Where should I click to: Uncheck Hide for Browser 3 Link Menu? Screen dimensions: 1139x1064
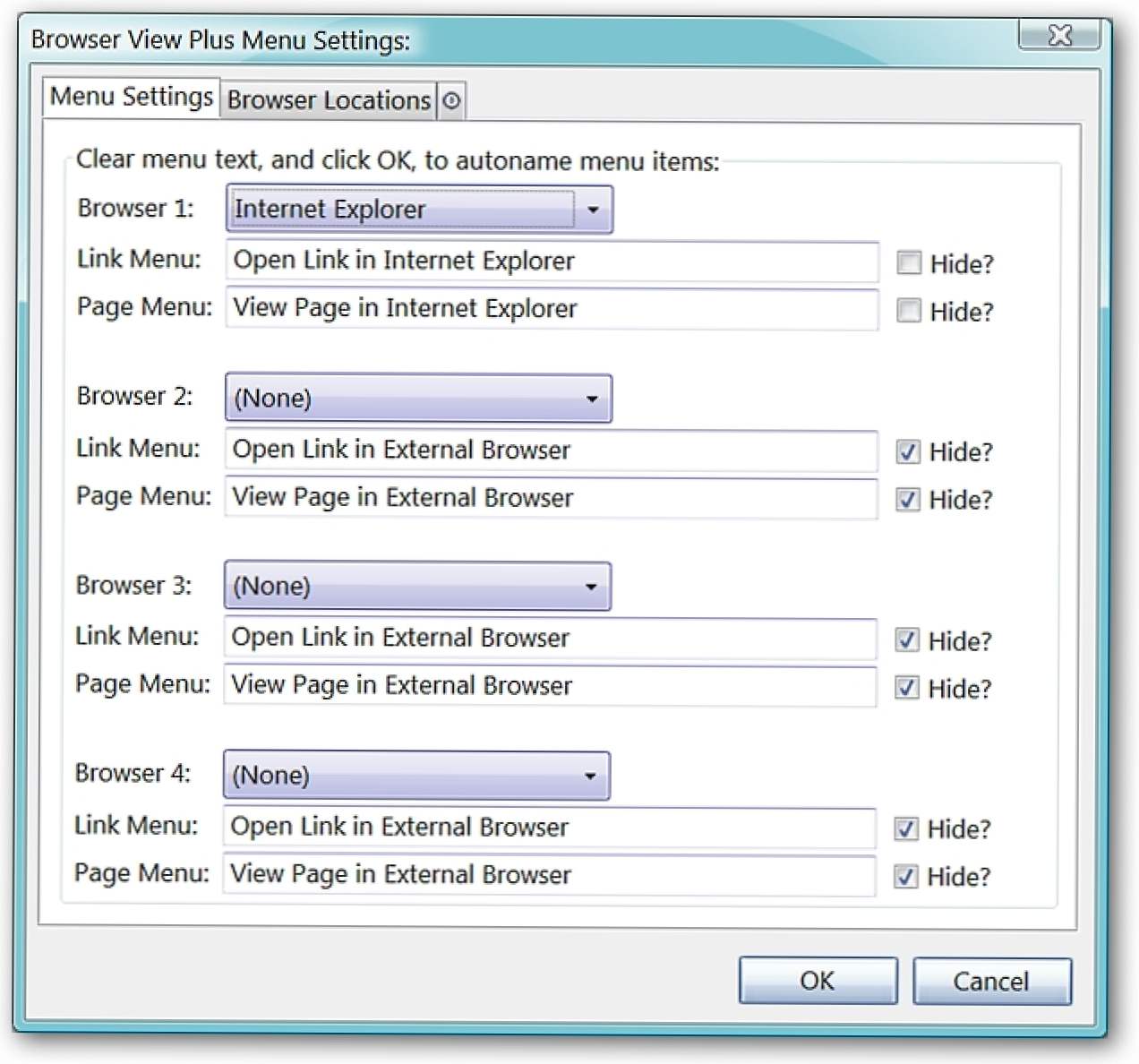coord(907,639)
